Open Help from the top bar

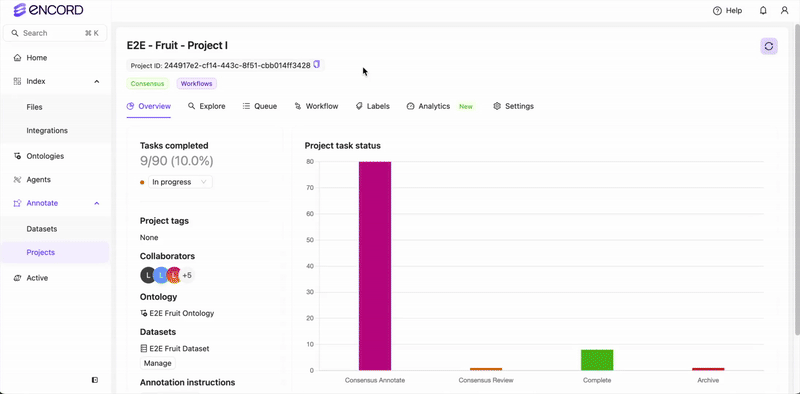[x=728, y=11]
